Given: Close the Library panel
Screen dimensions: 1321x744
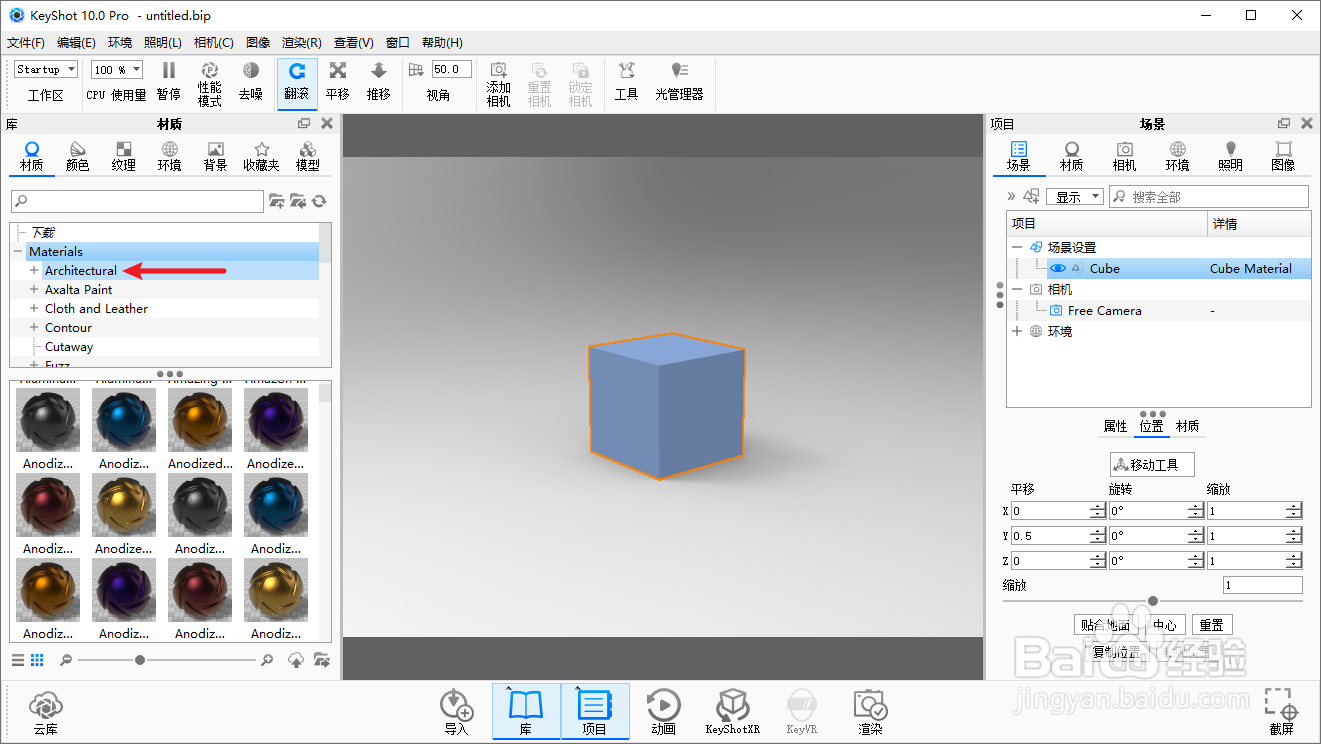Looking at the screenshot, I should [x=327, y=123].
